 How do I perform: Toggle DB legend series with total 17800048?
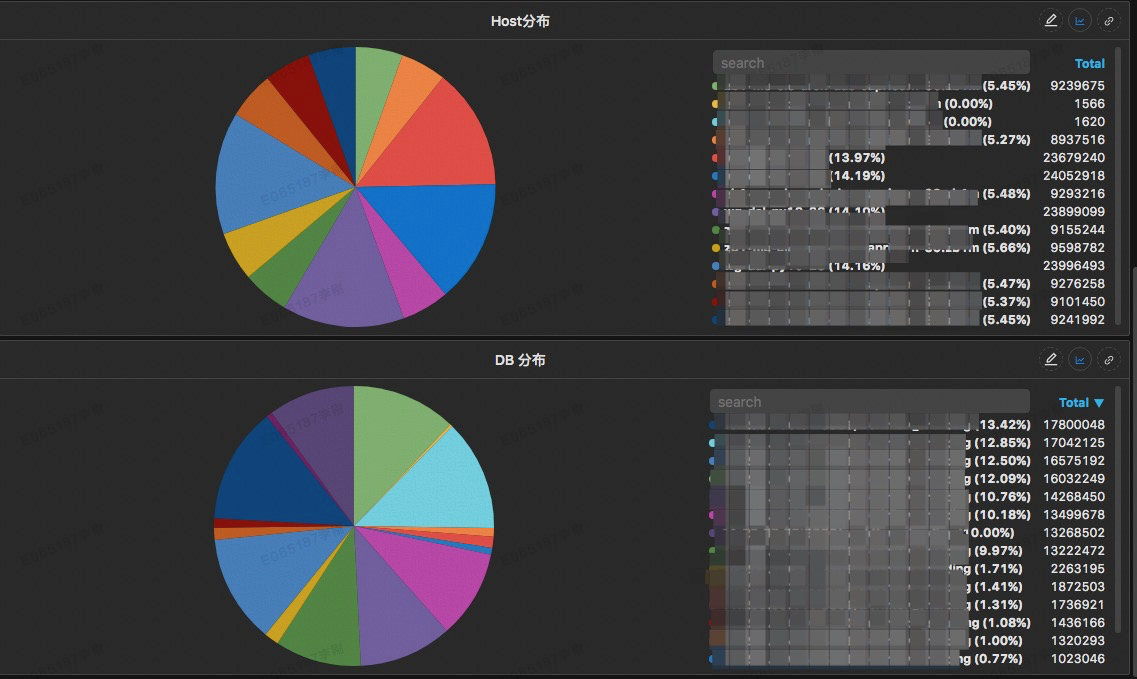click(x=907, y=424)
